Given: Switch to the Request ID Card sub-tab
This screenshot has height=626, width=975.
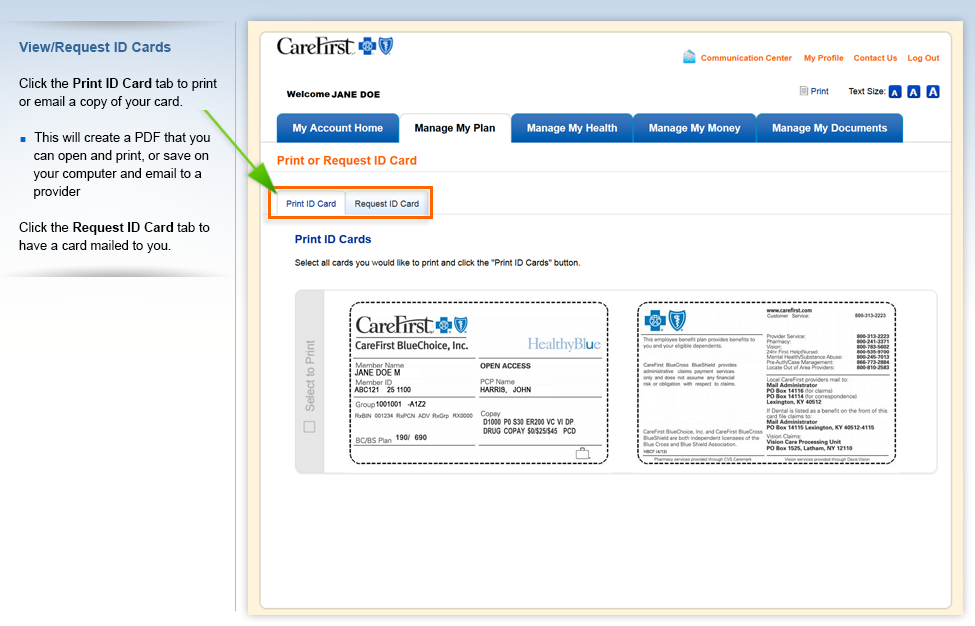Looking at the screenshot, I should point(387,203).
